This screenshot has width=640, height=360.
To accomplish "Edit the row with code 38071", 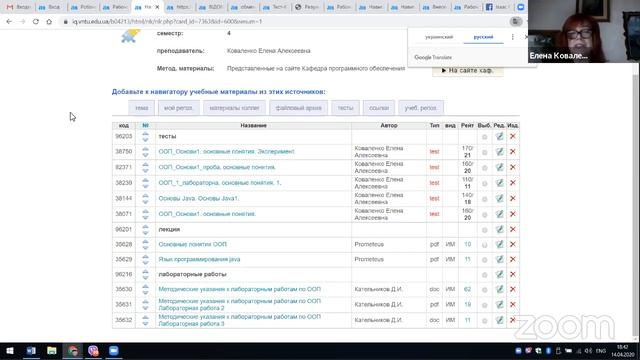I will 500,214.
